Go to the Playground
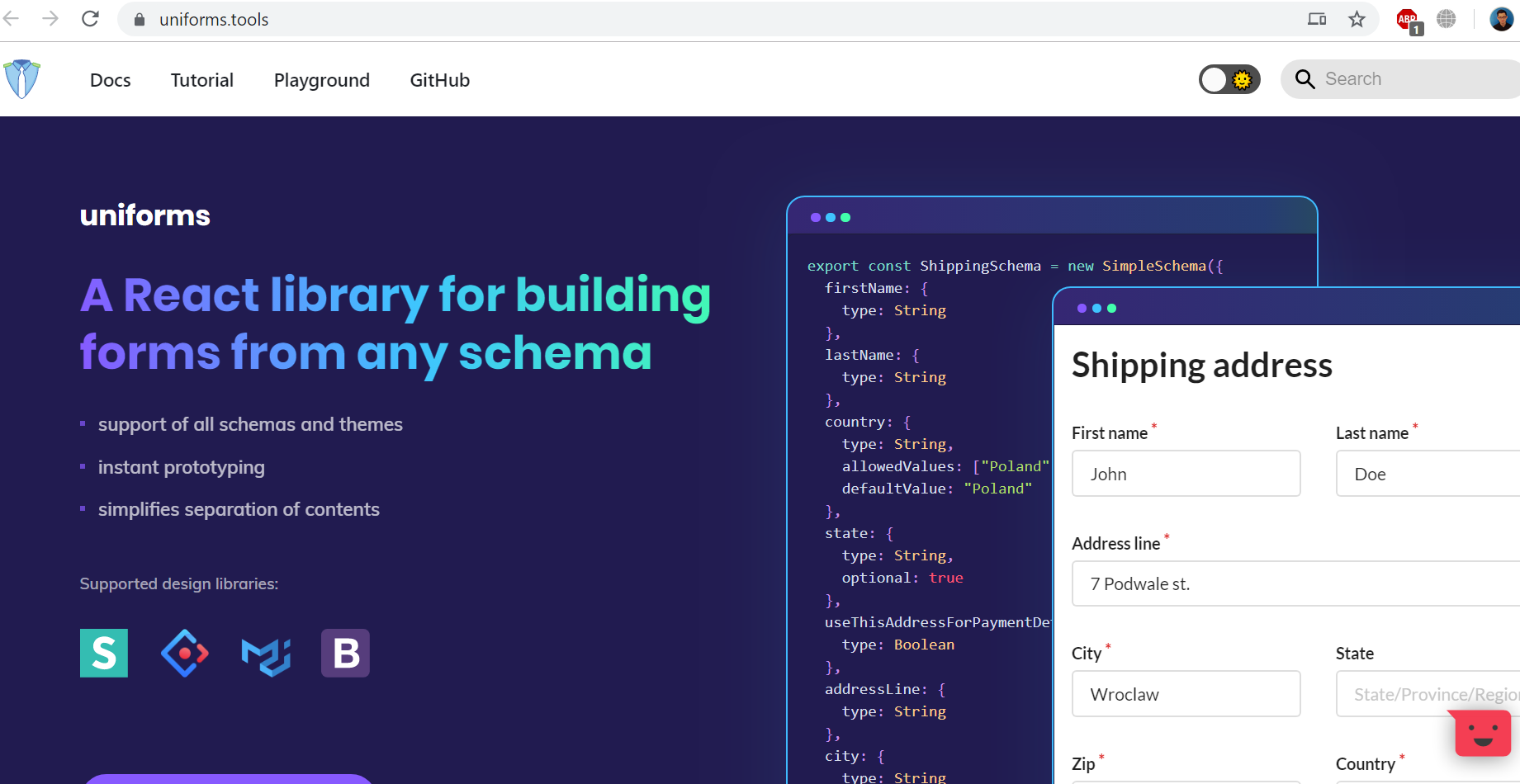 click(322, 80)
